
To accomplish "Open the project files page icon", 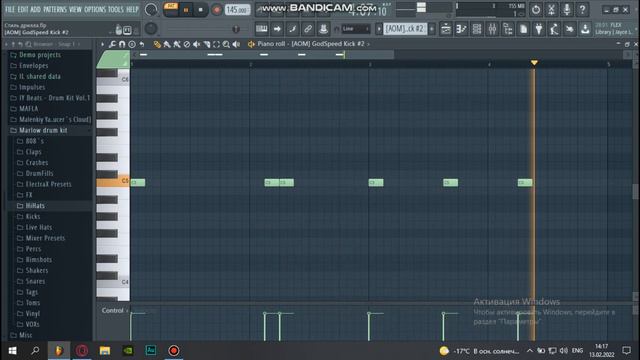I will (523, 29).
